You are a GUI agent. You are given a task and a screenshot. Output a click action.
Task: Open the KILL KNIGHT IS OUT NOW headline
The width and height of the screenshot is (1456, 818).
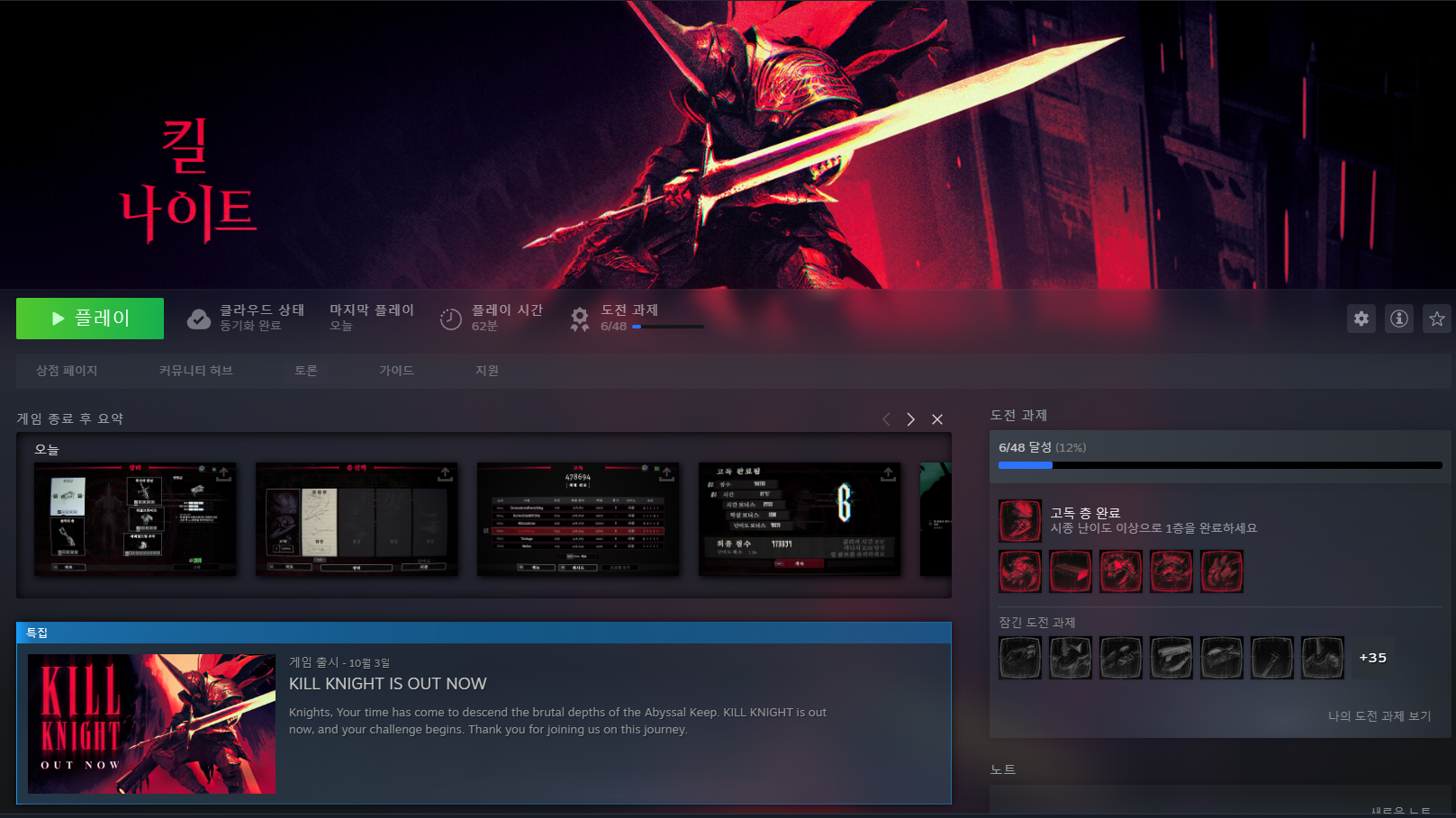point(388,684)
